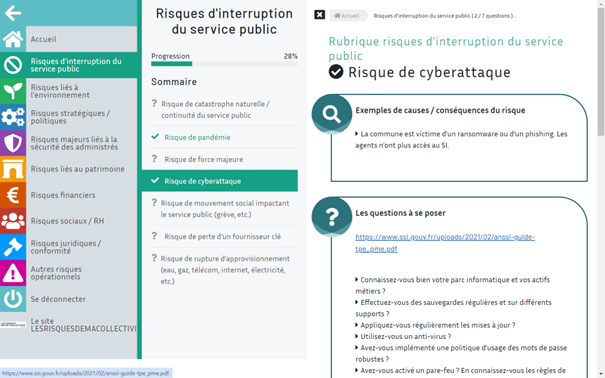Click the warning triangle operational risks icon
Image resolution: width=605 pixels, height=378 pixels.
click(13, 273)
